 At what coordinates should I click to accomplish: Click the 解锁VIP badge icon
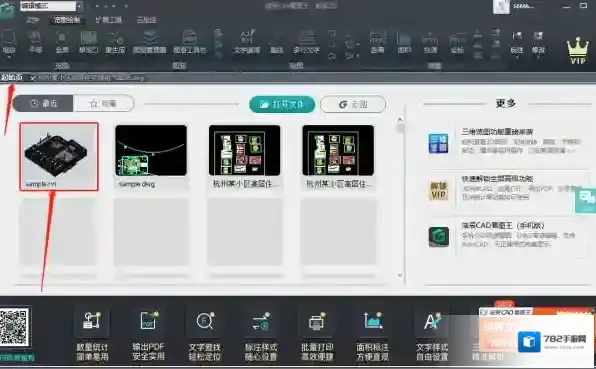click(438, 190)
